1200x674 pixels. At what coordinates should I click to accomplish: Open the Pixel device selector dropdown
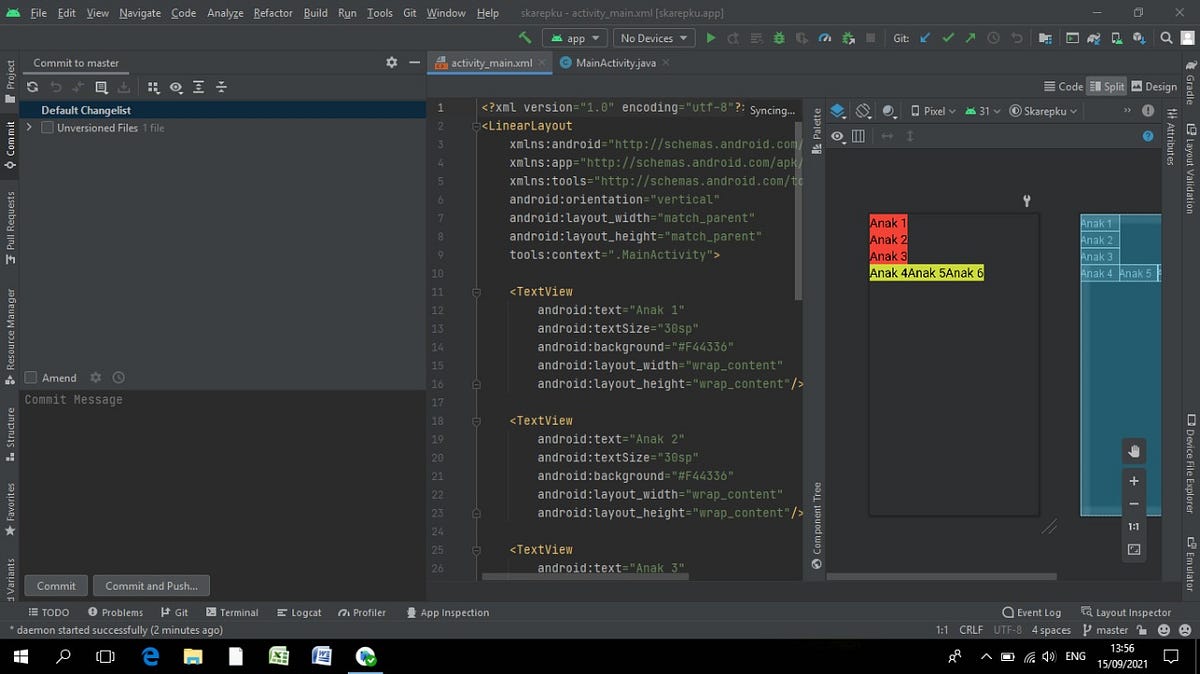pyautogui.click(x=933, y=111)
